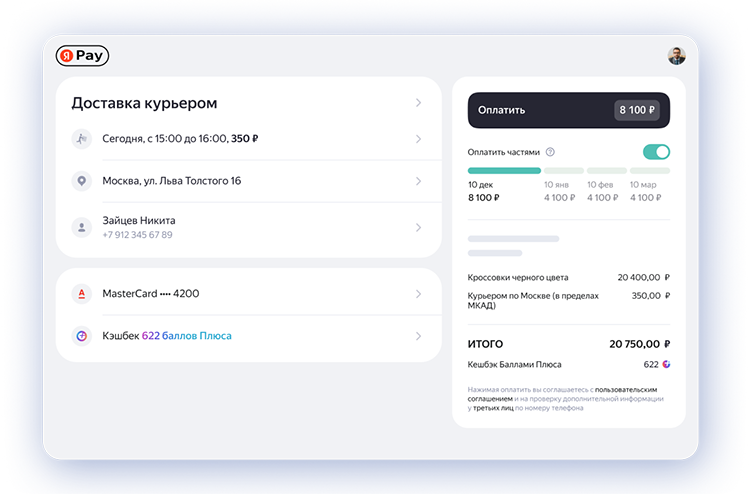Click the location pin address icon
Viewport: 750px width, 494px height.
pyautogui.click(x=82, y=181)
